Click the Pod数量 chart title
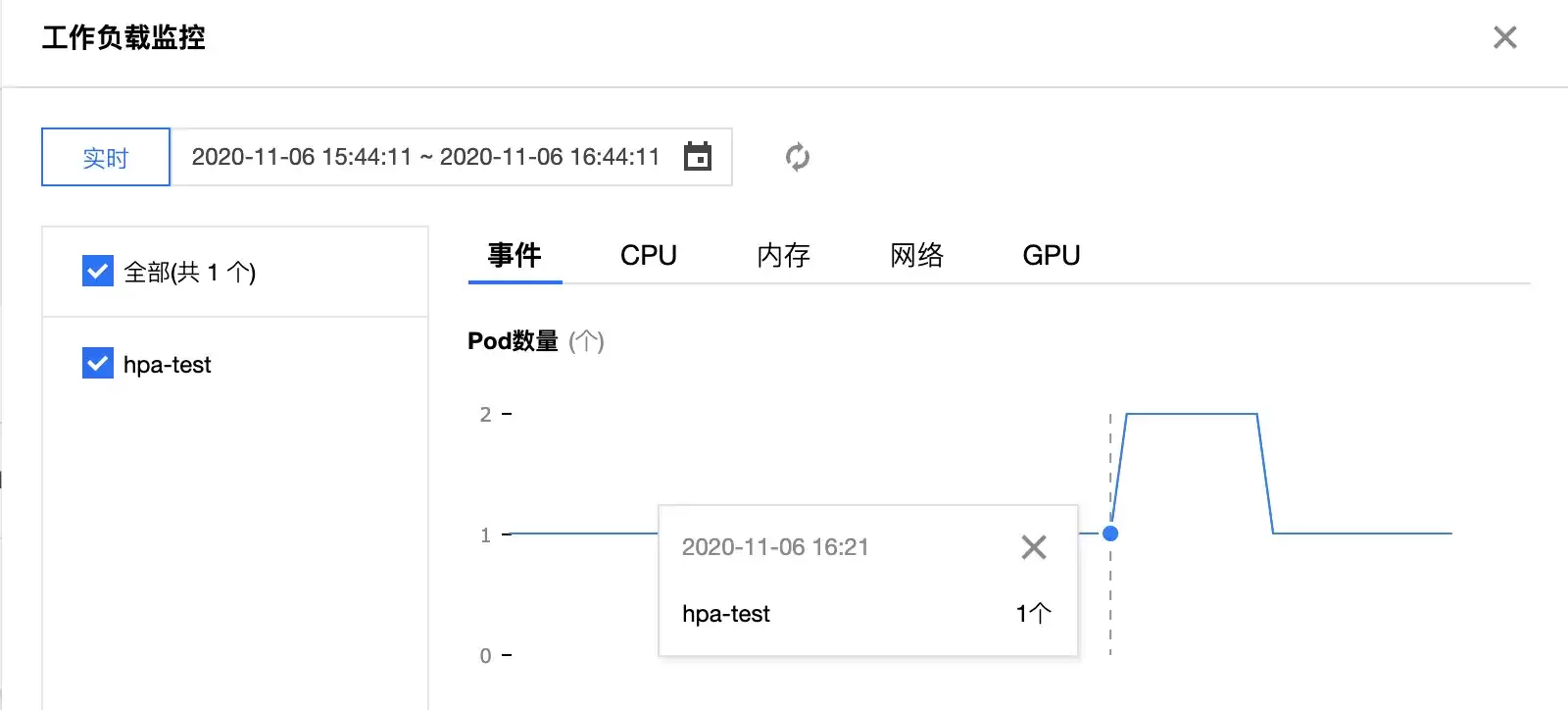This screenshot has width=1568, height=710. click(x=513, y=341)
